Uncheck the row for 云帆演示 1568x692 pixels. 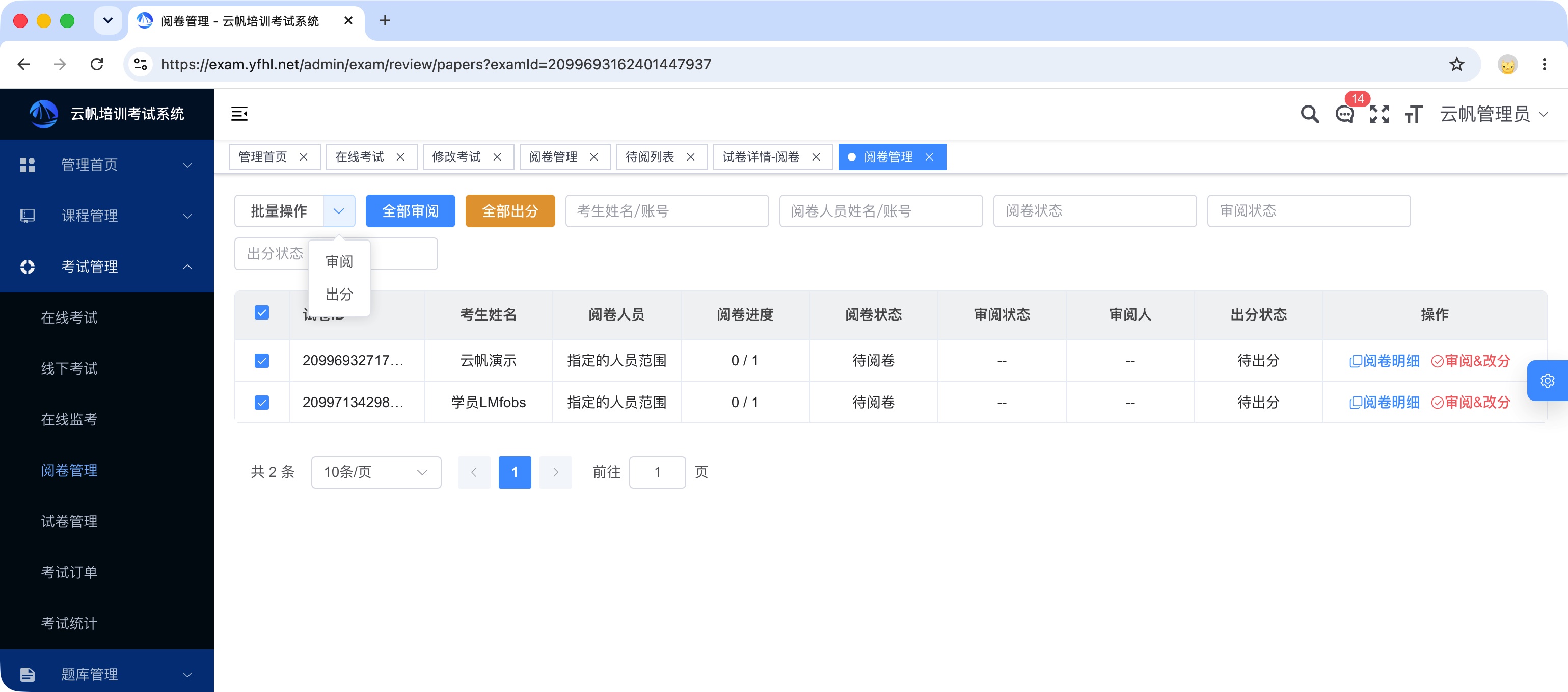tap(262, 361)
